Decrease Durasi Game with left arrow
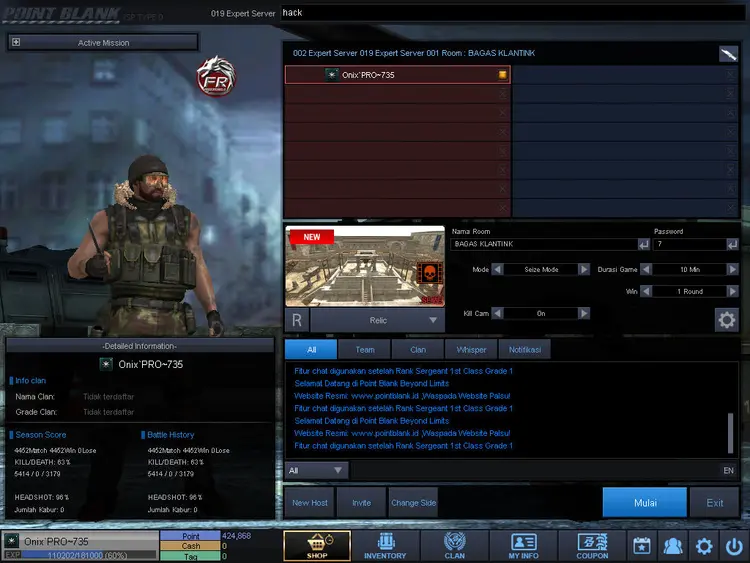 (x=646, y=269)
